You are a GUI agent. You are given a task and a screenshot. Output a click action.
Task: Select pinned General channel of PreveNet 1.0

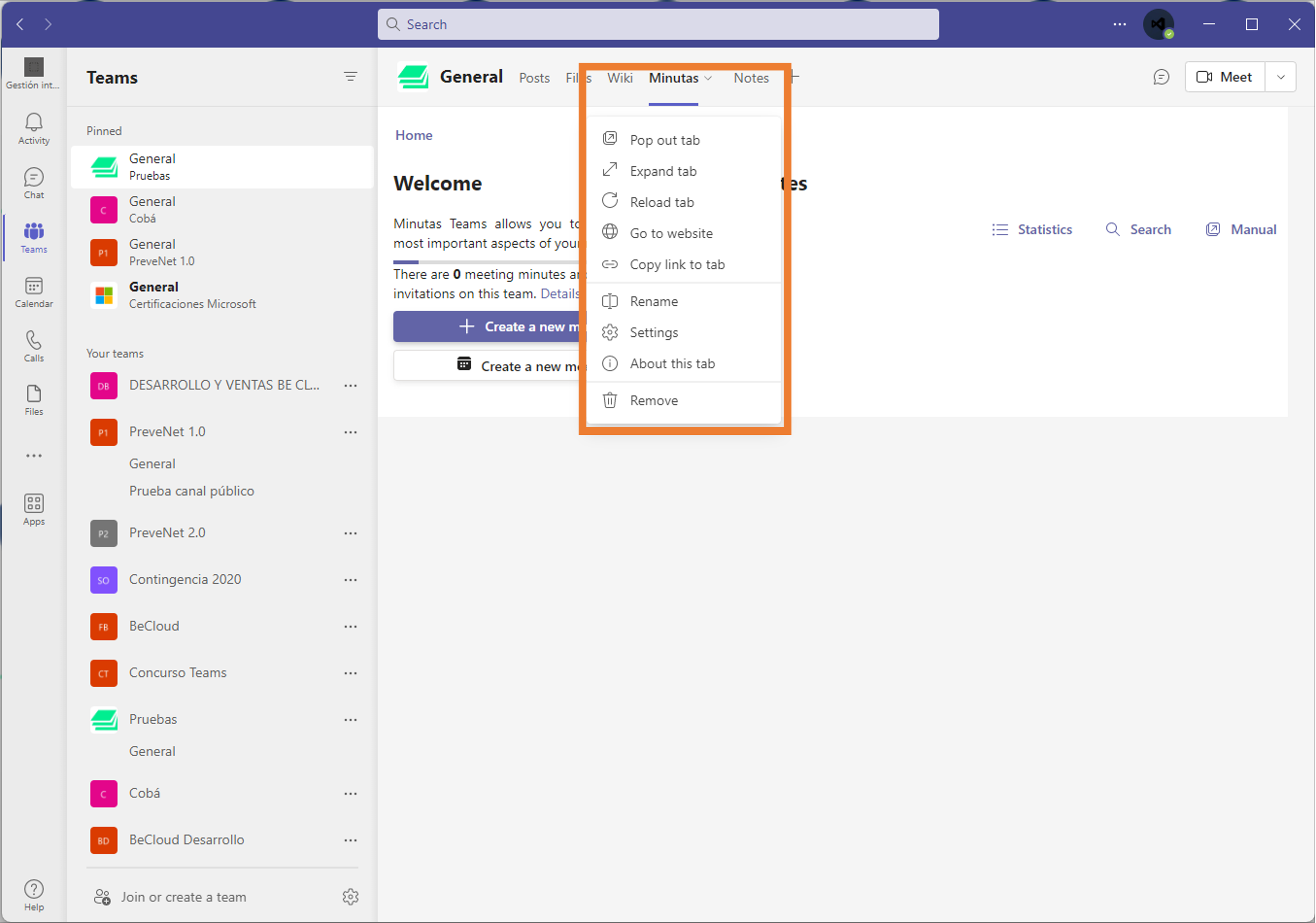223,252
